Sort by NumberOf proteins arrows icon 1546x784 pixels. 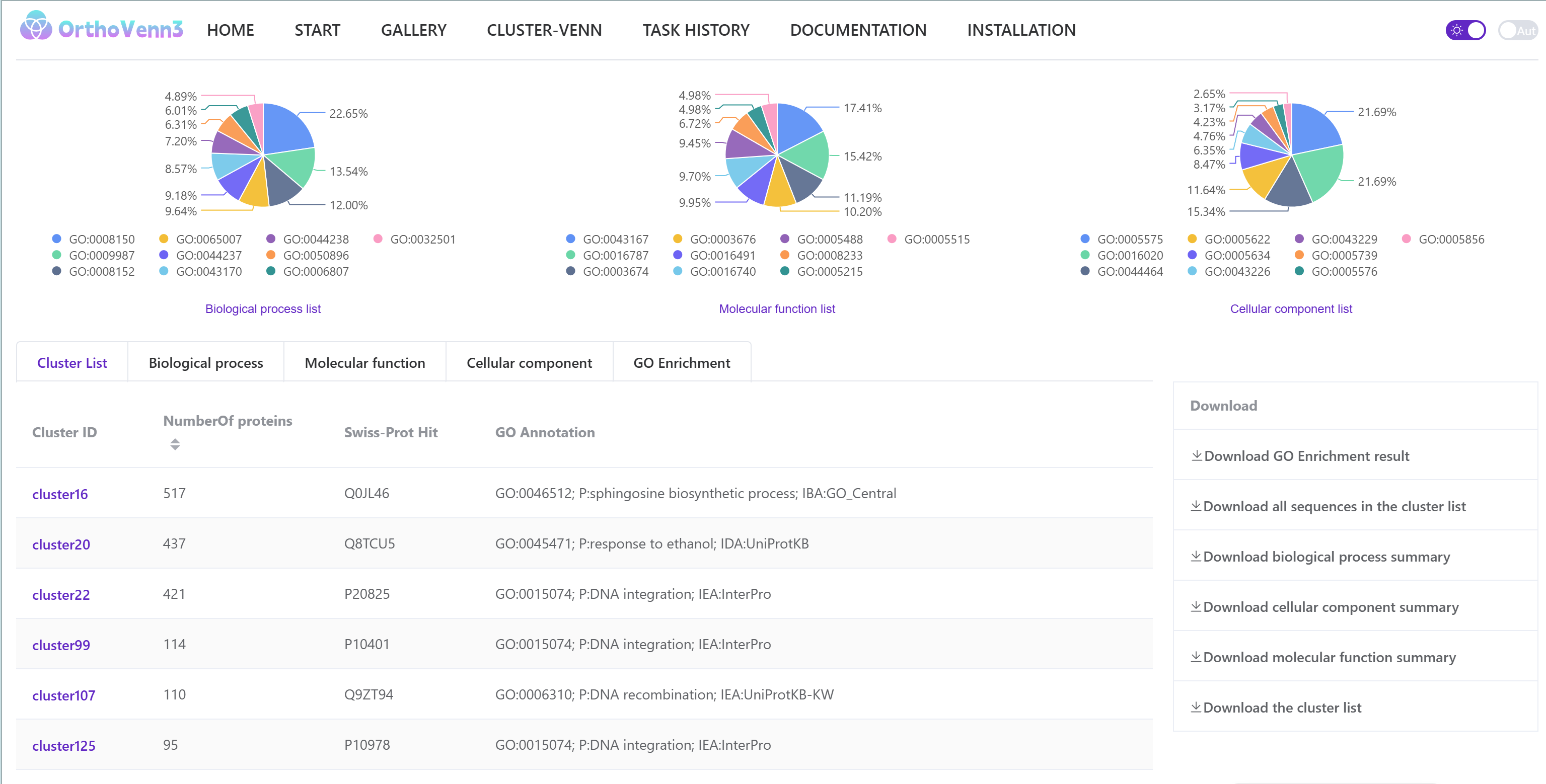(175, 444)
